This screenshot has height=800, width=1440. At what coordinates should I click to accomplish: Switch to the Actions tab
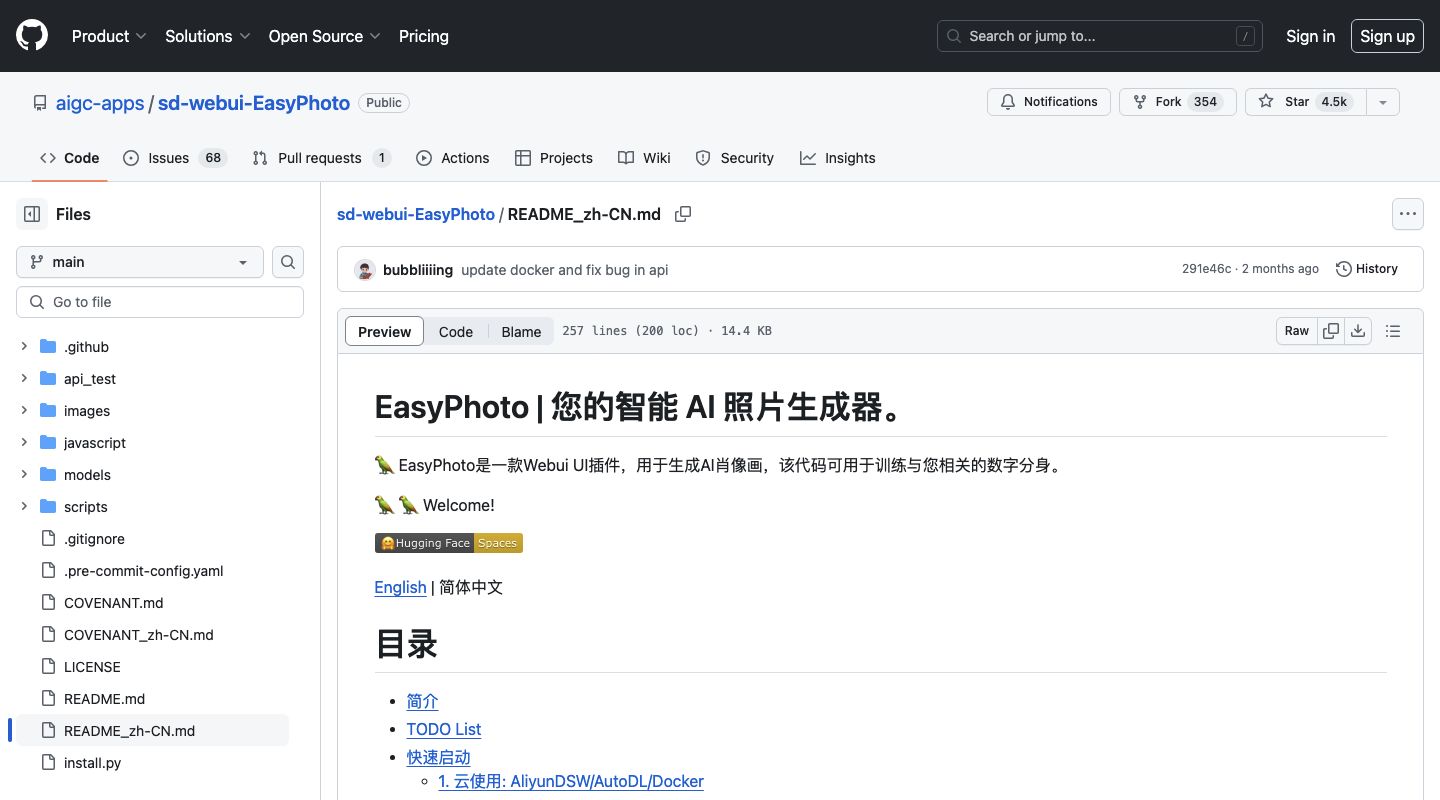coord(453,158)
